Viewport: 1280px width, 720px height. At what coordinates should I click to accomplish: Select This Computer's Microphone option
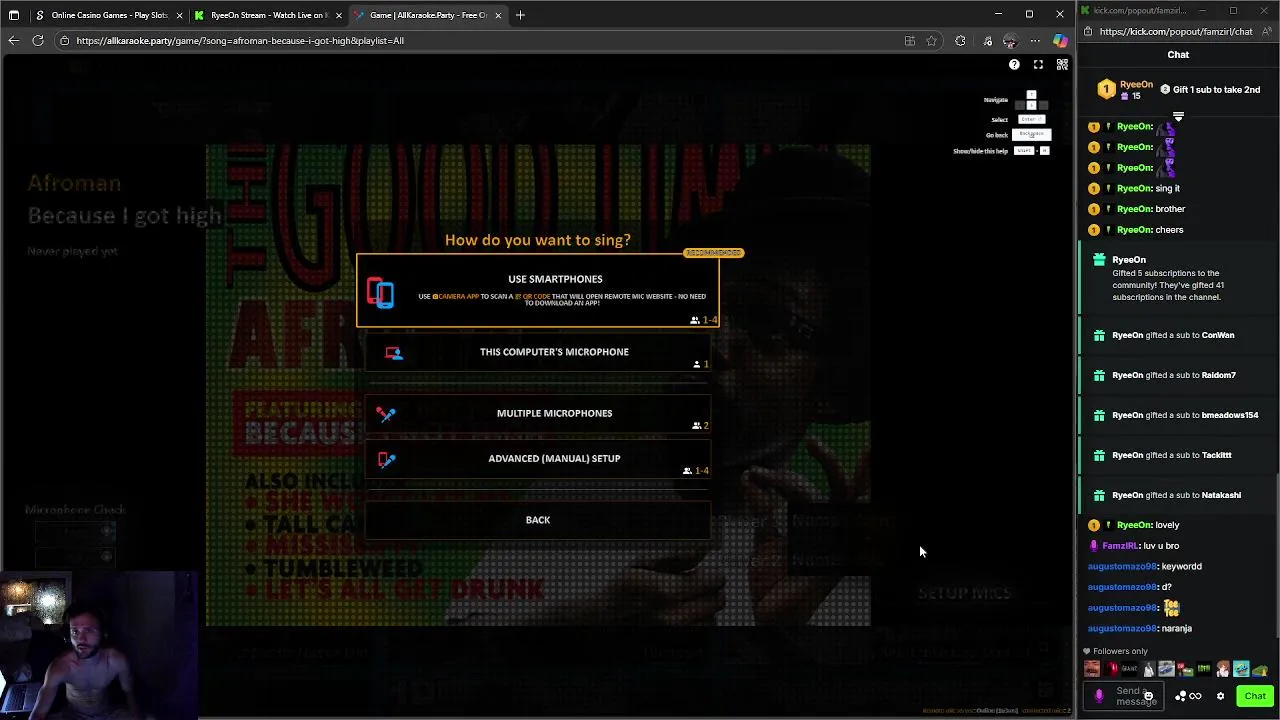coord(538,352)
